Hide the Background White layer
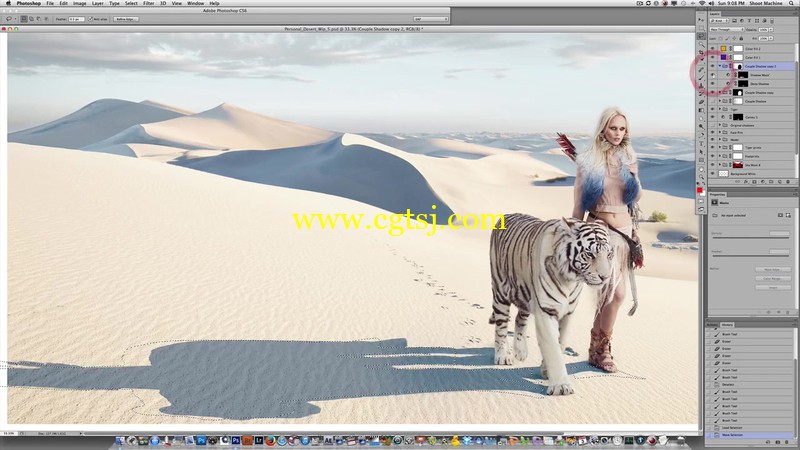Viewport: 800px width, 450px height. [713, 173]
